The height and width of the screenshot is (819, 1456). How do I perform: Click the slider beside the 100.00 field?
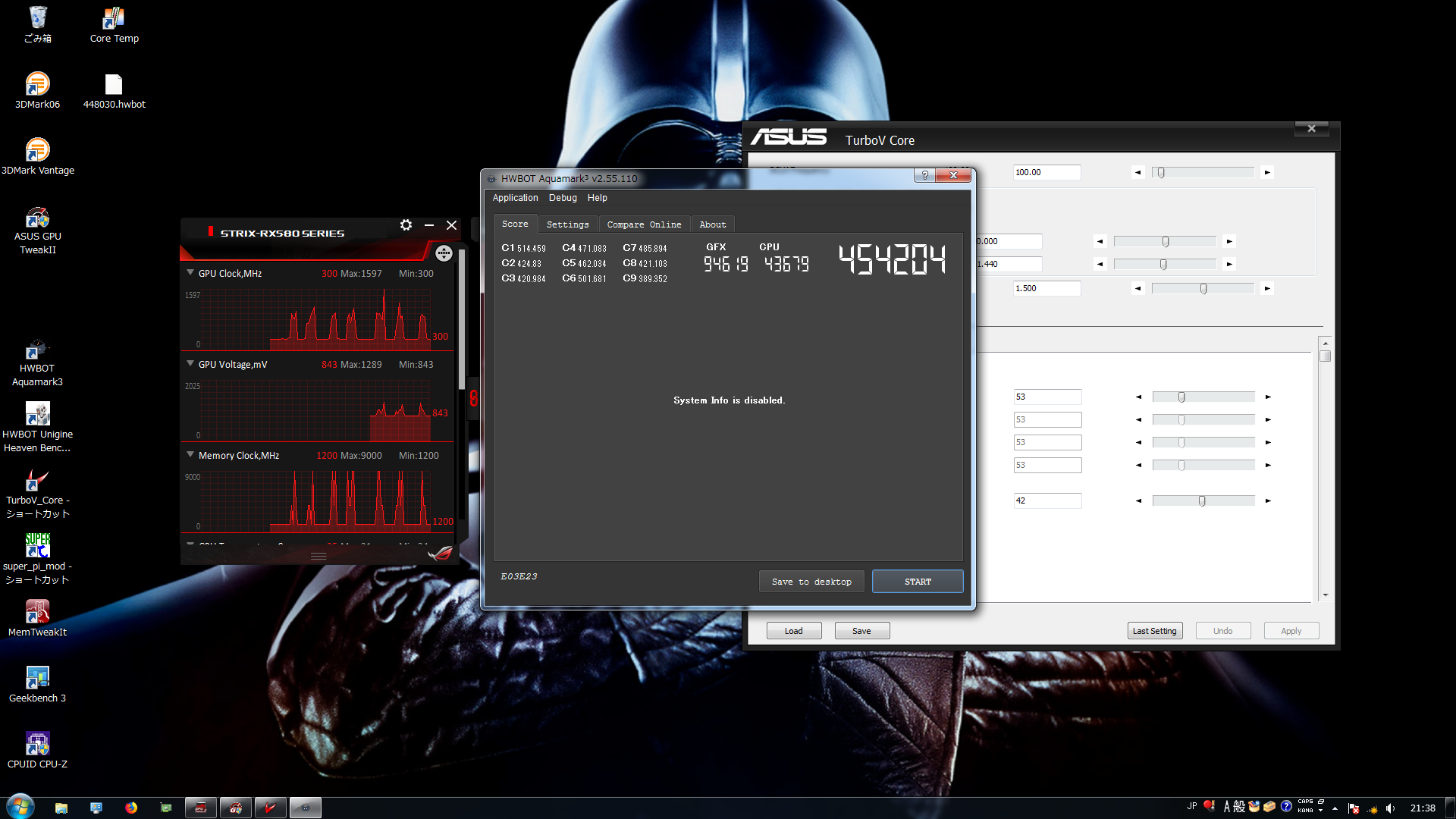coord(1203,172)
